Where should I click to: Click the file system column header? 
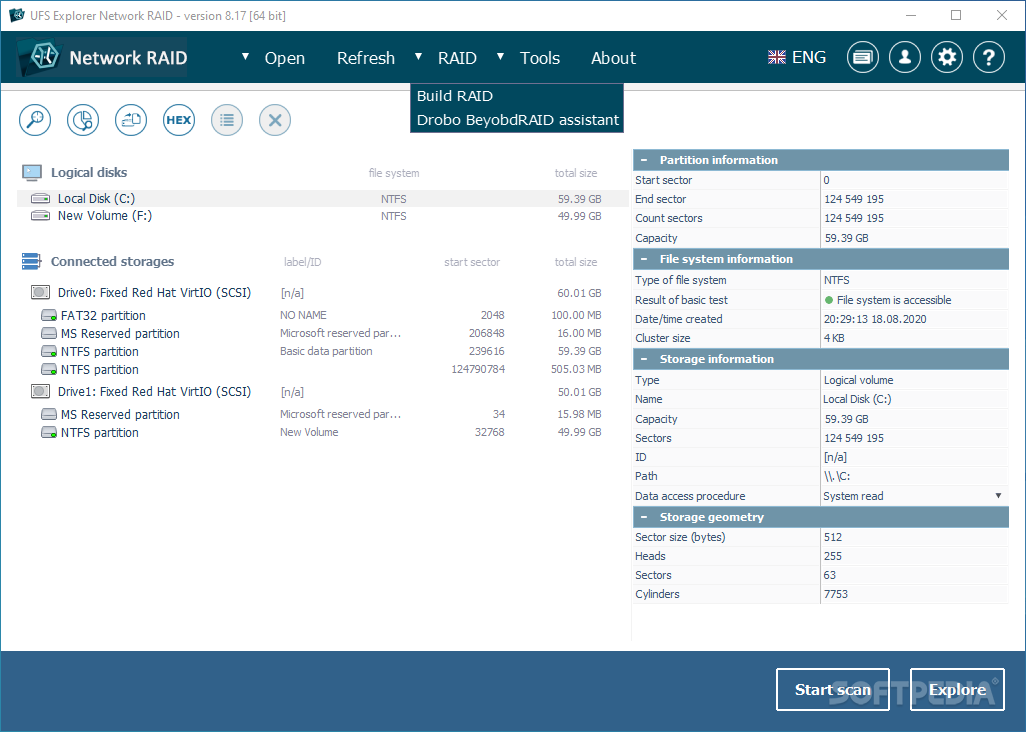[x=394, y=173]
